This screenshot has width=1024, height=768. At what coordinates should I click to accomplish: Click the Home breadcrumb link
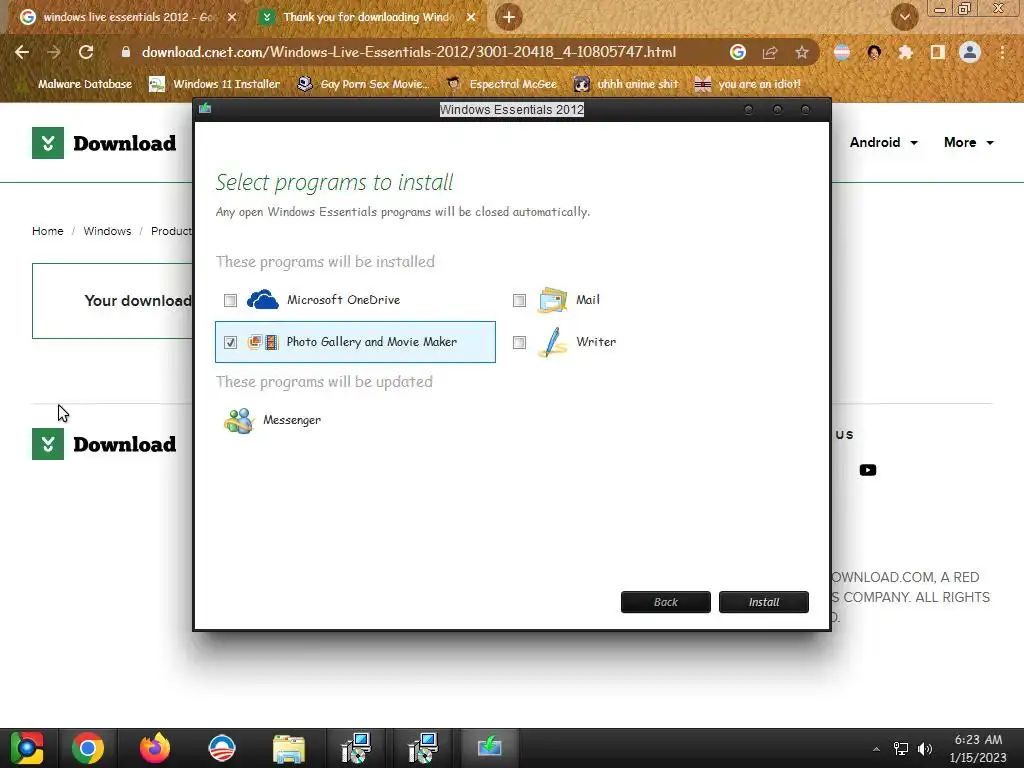[48, 231]
